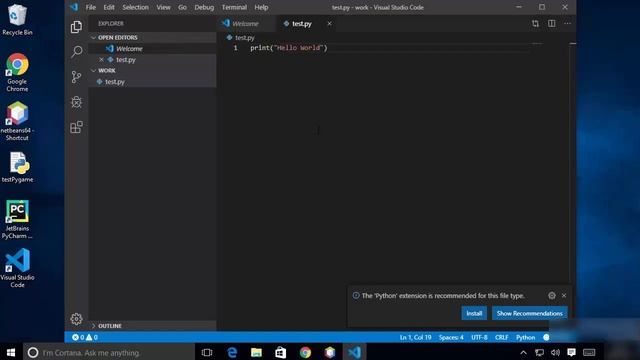Click the Cortana search box

tap(109, 352)
